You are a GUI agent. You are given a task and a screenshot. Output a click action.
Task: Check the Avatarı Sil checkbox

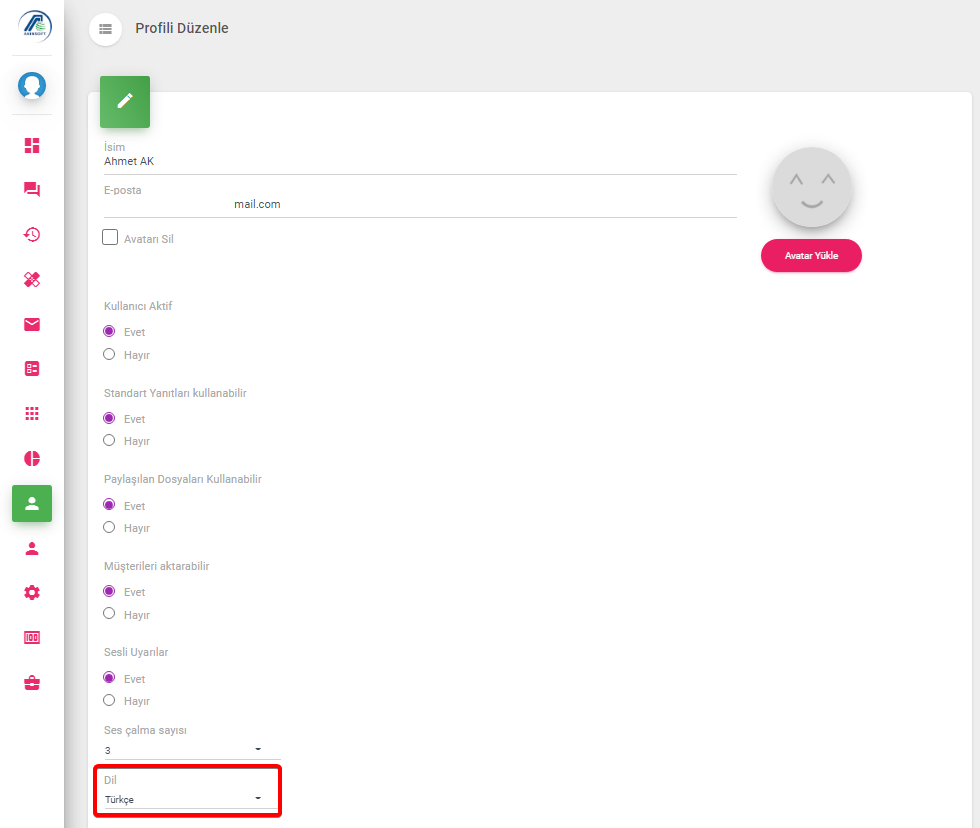(110, 237)
